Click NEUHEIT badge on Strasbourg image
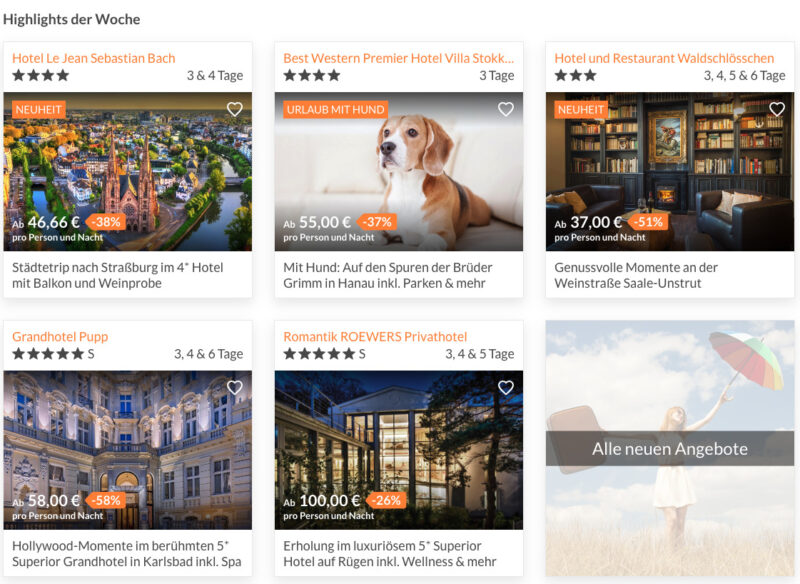 39,110
